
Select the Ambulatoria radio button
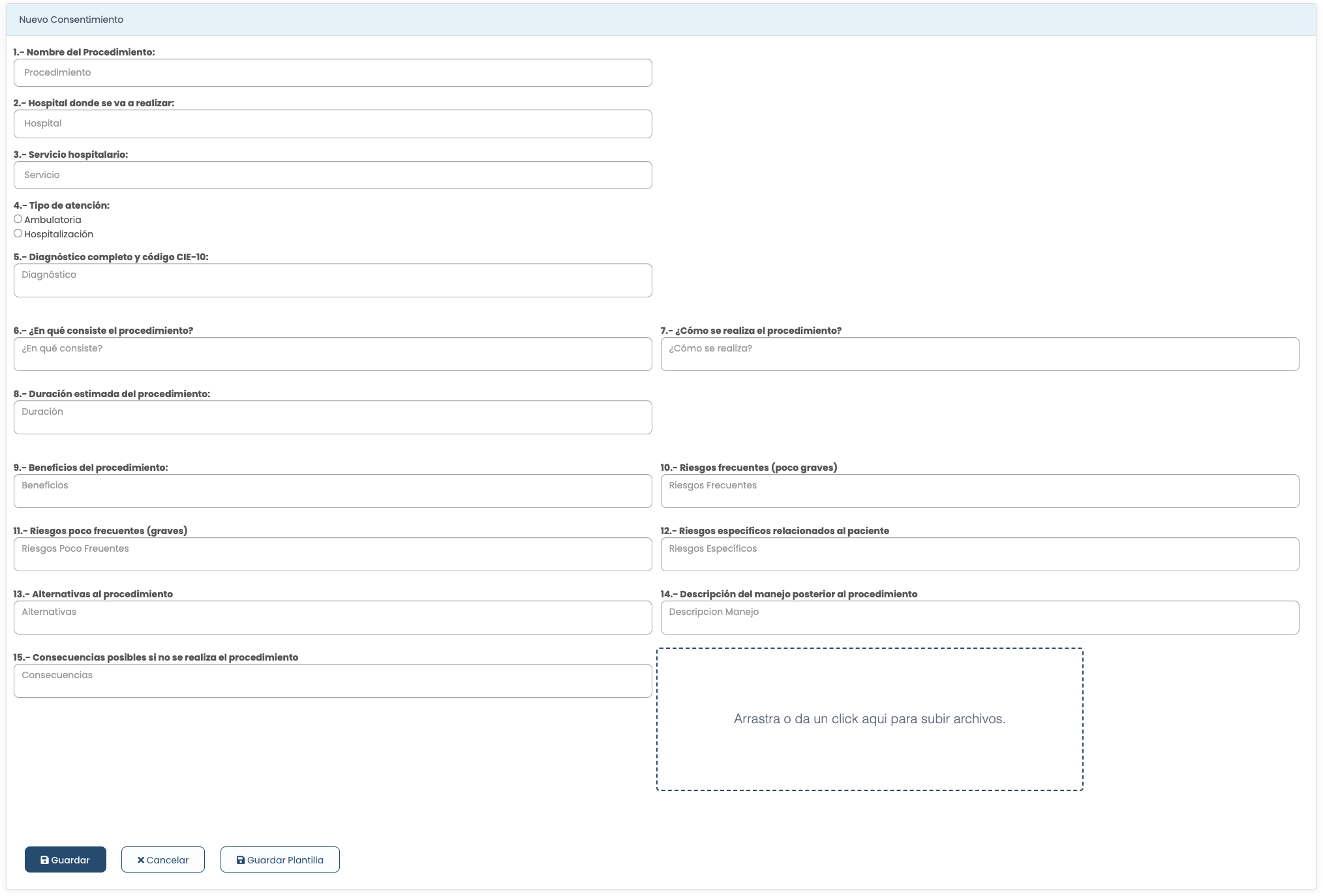coord(18,219)
